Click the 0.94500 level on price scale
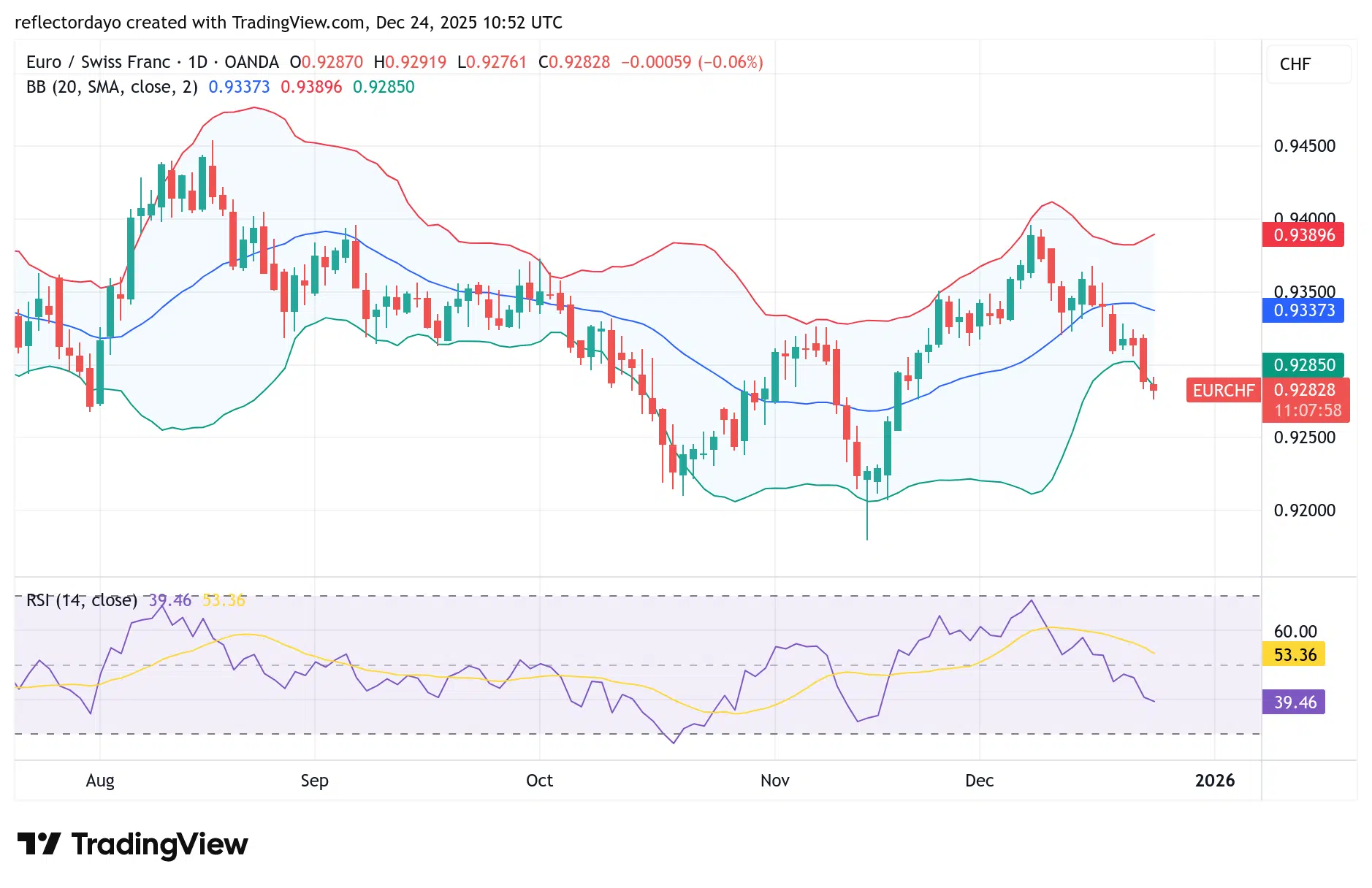The width and height of the screenshot is (1372, 888). point(1304,146)
